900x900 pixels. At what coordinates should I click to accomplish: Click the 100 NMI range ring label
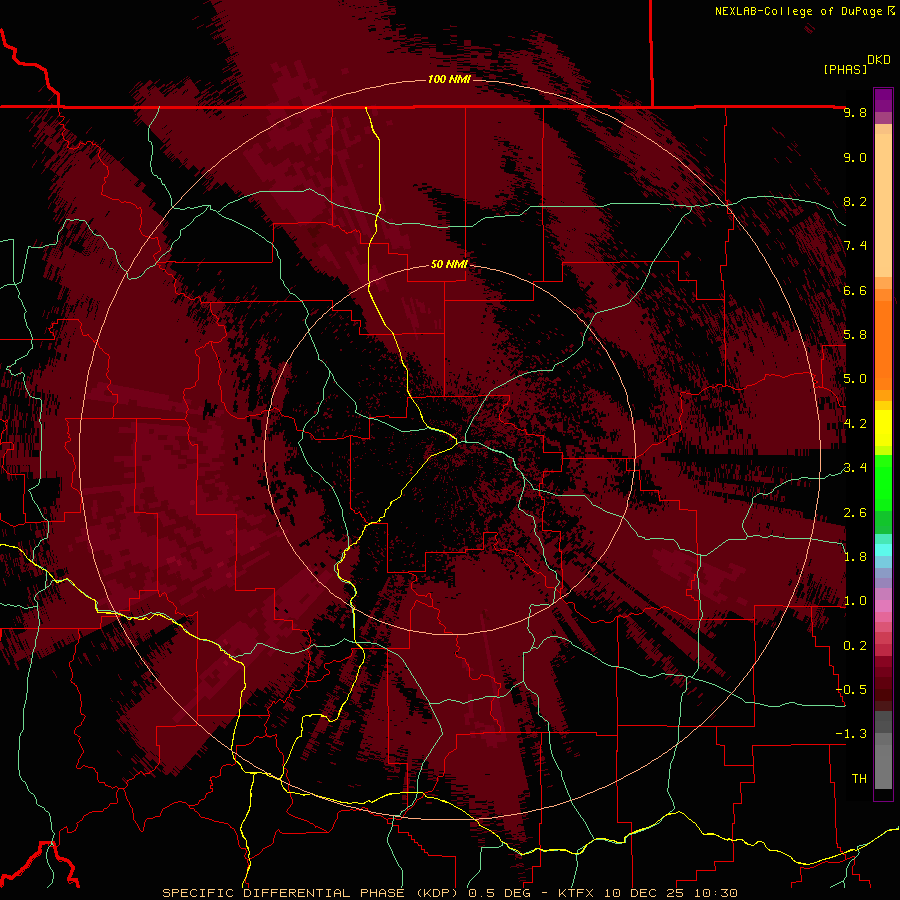click(x=449, y=79)
